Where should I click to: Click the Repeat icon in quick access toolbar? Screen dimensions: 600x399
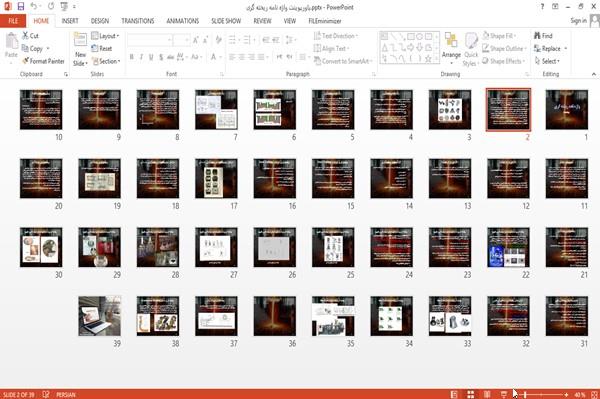pyautogui.click(x=51, y=7)
